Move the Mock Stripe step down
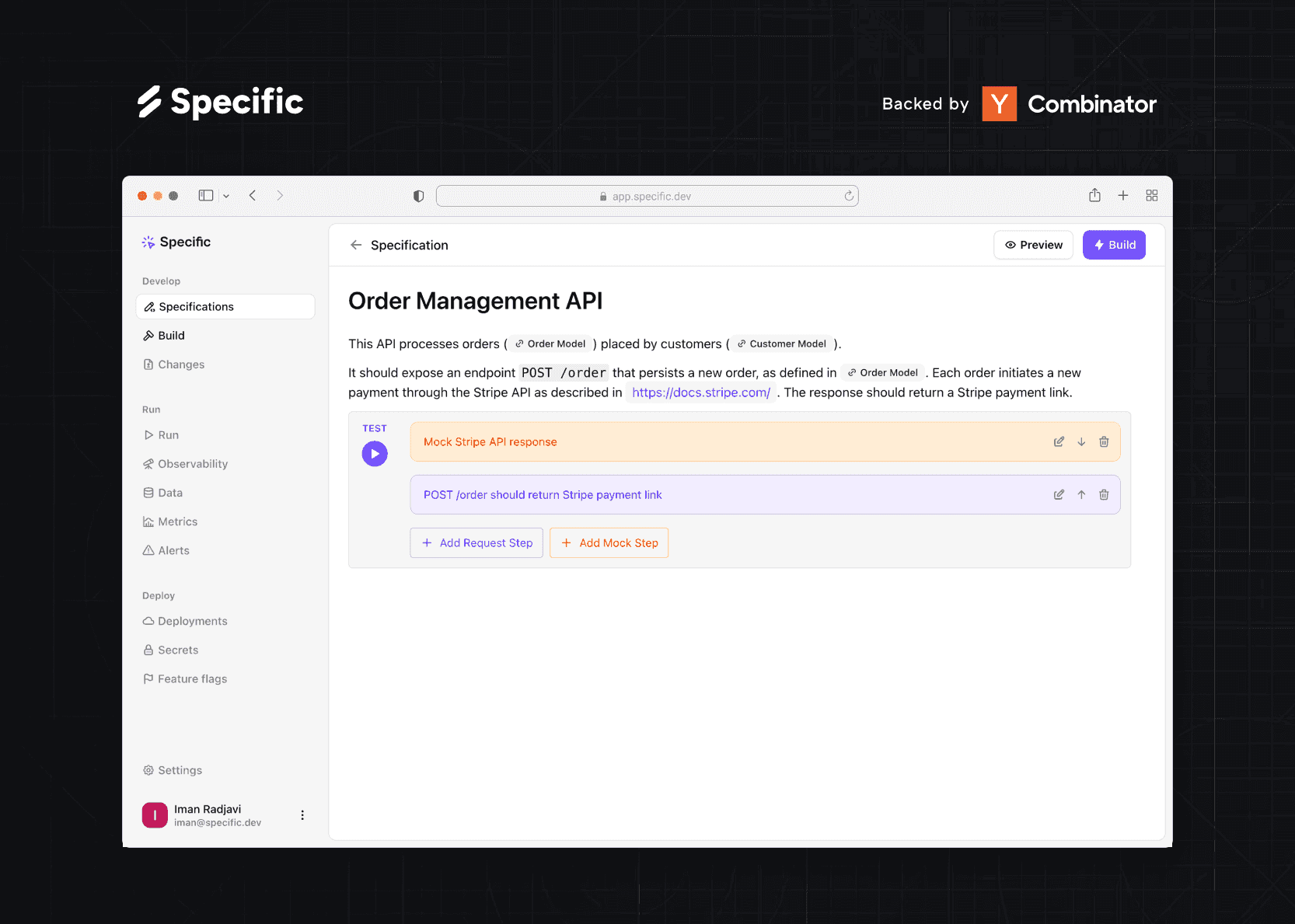Viewport: 1295px width, 924px height. [1081, 441]
